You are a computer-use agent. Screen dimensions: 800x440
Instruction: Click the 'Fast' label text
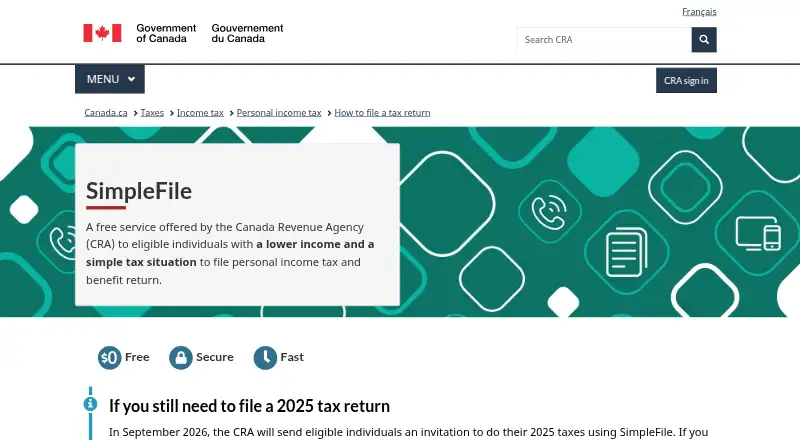[x=292, y=357]
